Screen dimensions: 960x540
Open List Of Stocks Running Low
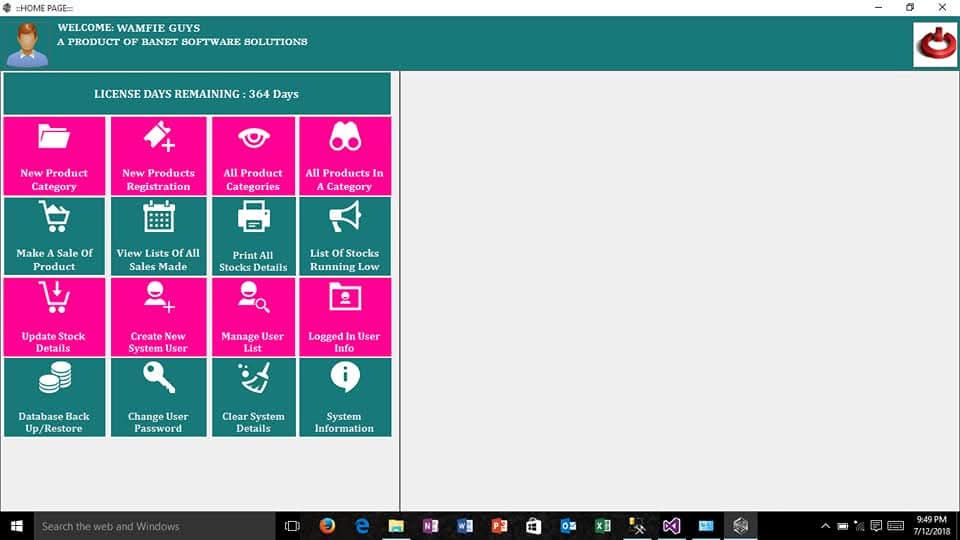click(345, 235)
